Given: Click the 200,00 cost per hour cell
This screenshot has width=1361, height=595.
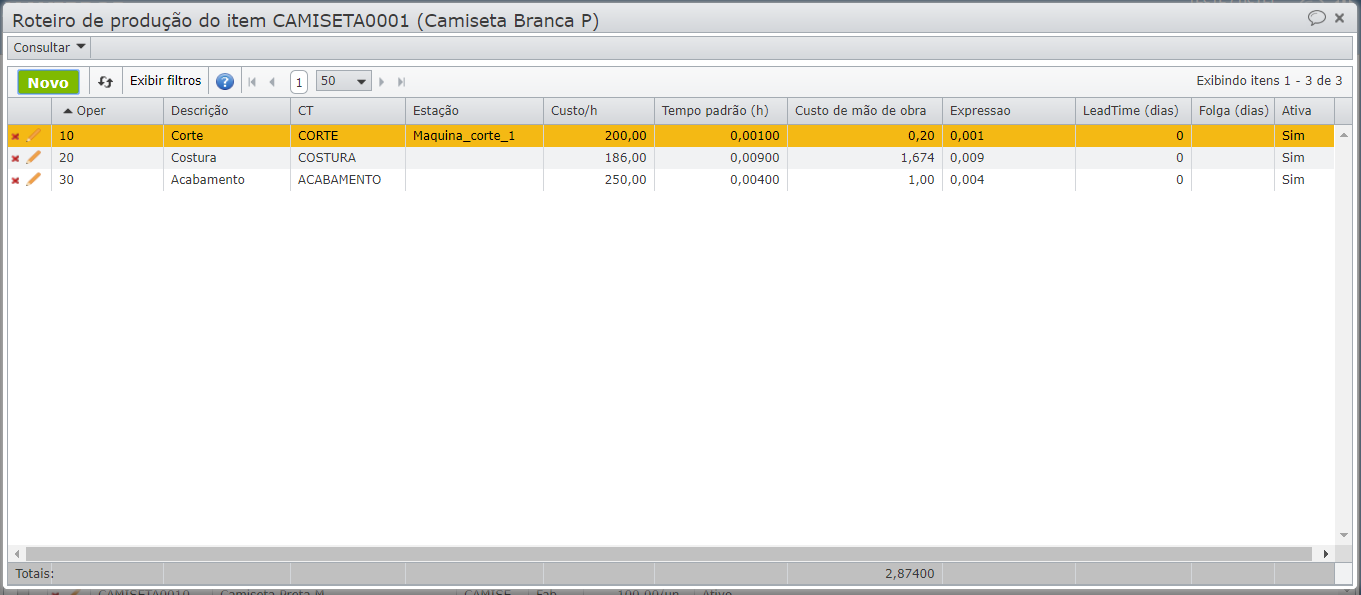Looking at the screenshot, I should (599, 136).
